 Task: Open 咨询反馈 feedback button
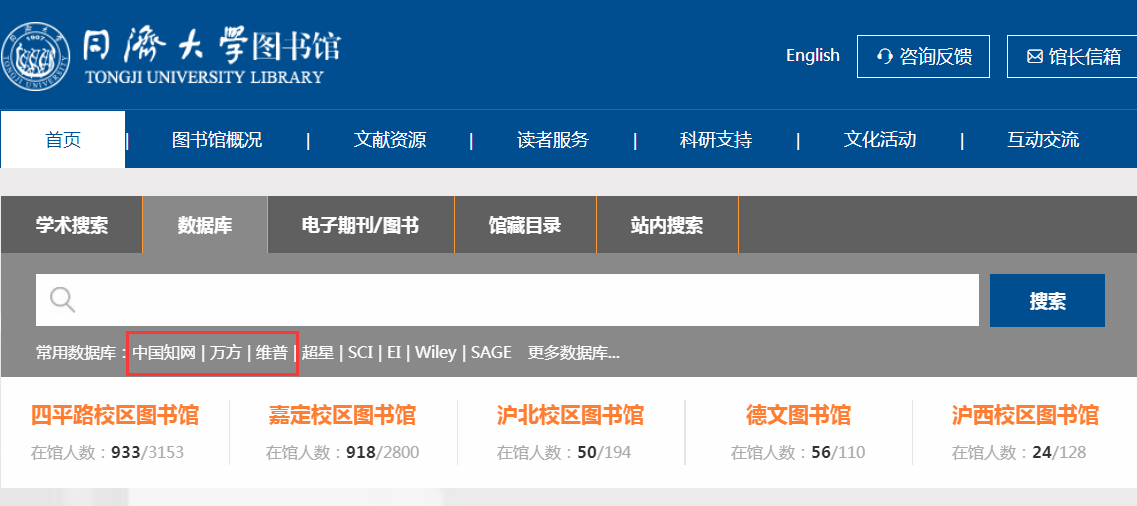tap(923, 56)
